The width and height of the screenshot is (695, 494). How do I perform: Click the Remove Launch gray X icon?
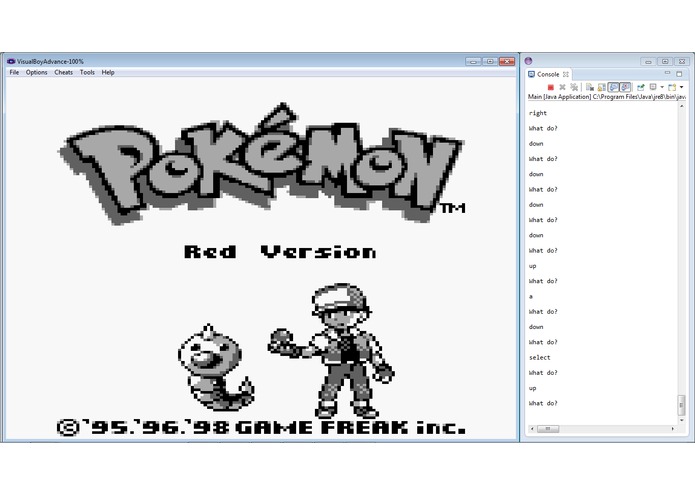tap(562, 87)
